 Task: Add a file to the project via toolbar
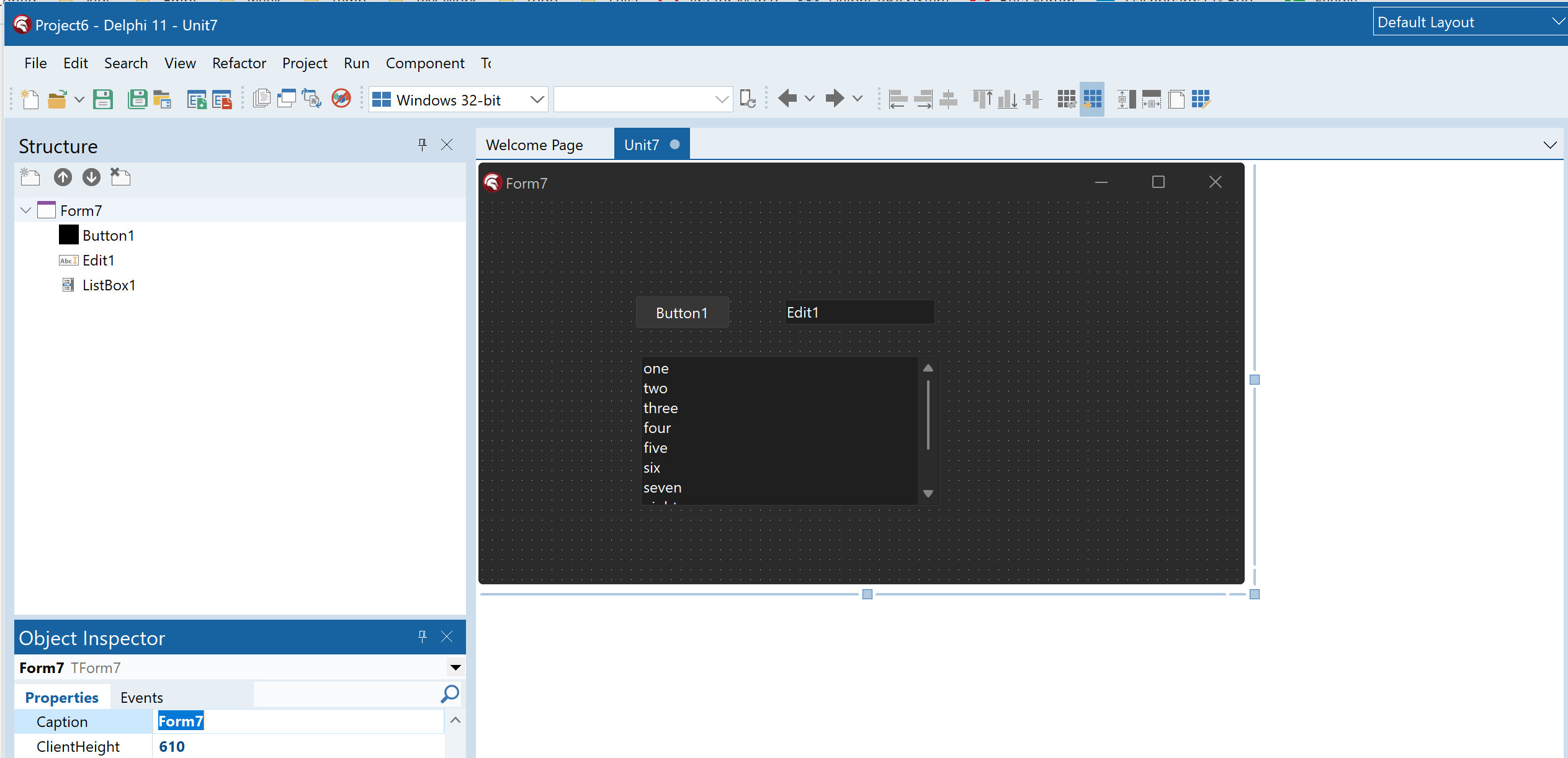[x=197, y=99]
